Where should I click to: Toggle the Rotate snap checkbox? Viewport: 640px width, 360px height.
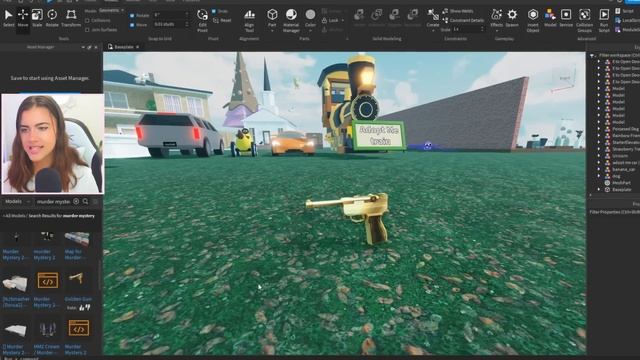tap(132, 16)
